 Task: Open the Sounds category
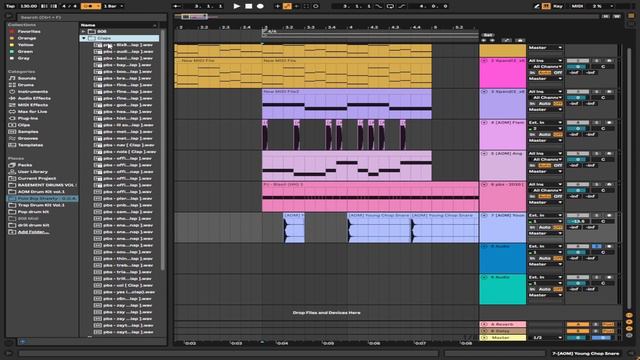[27, 78]
